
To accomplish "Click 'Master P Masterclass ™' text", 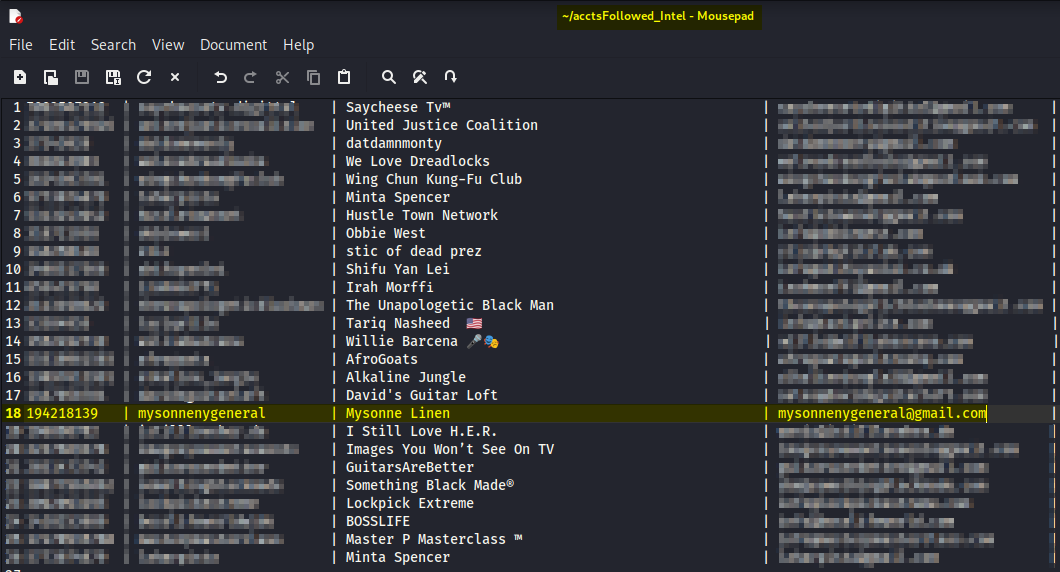I will pos(434,539).
